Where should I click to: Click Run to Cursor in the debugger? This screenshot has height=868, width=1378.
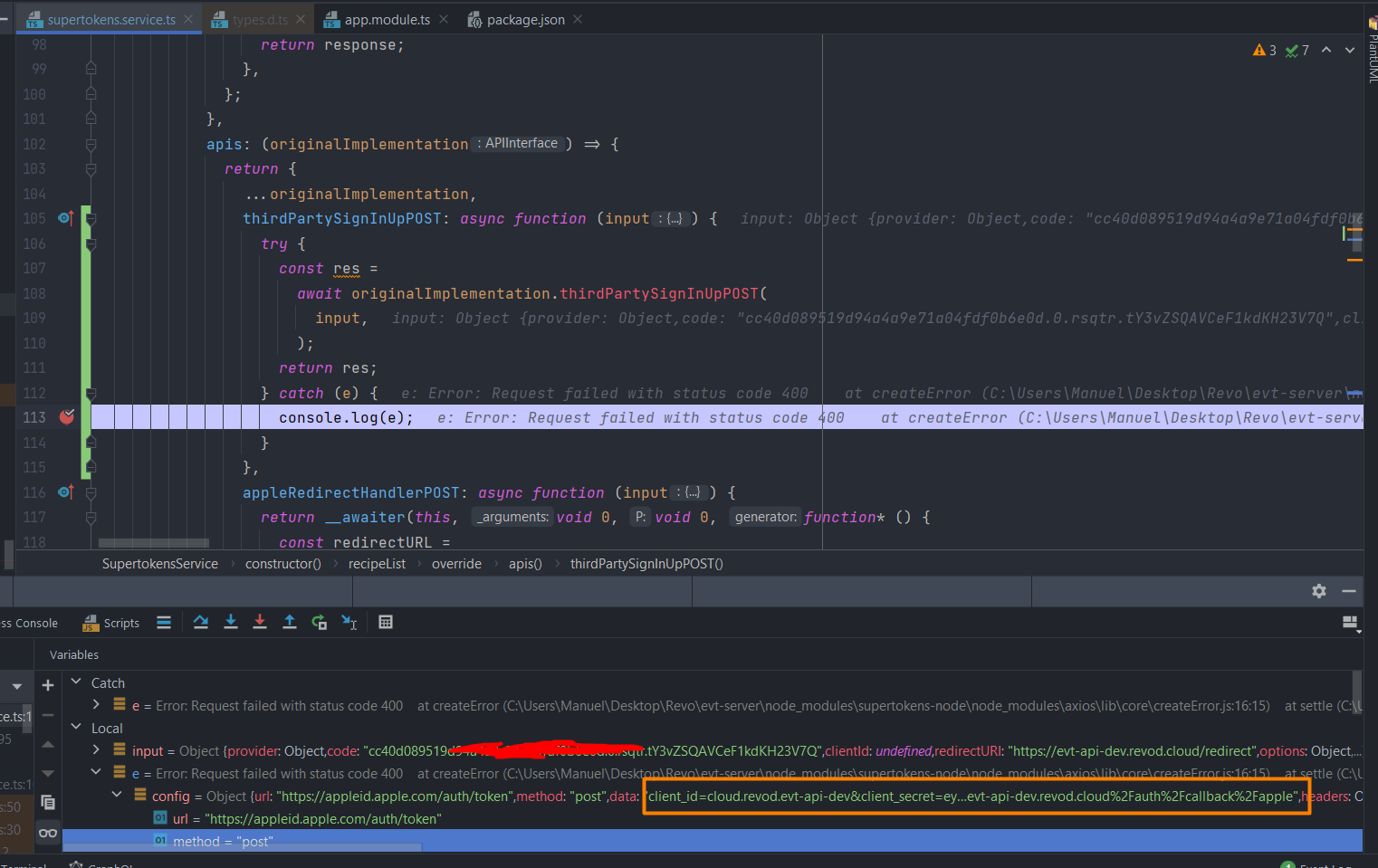(x=349, y=622)
